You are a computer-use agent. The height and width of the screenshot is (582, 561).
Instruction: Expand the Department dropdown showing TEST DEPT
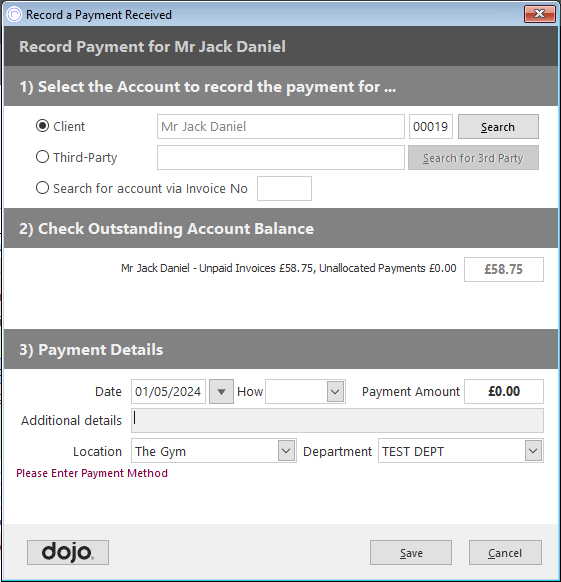533,451
